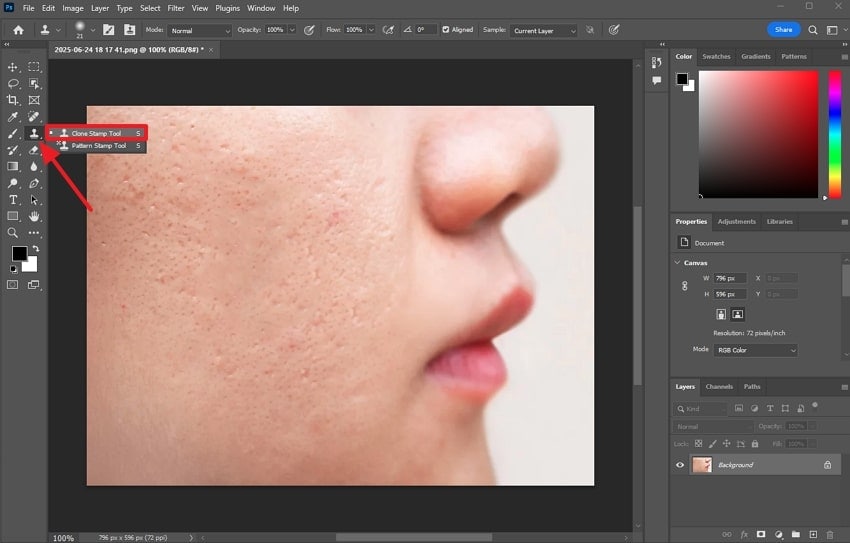Screen dimensions: 850x543
Task: Click the fx layer style icon
Action: pyautogui.click(x=744, y=534)
